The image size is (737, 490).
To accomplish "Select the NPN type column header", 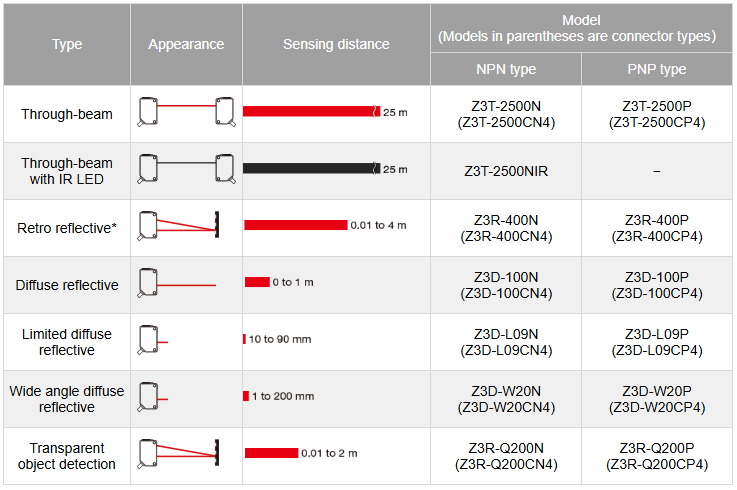I will point(506,69).
